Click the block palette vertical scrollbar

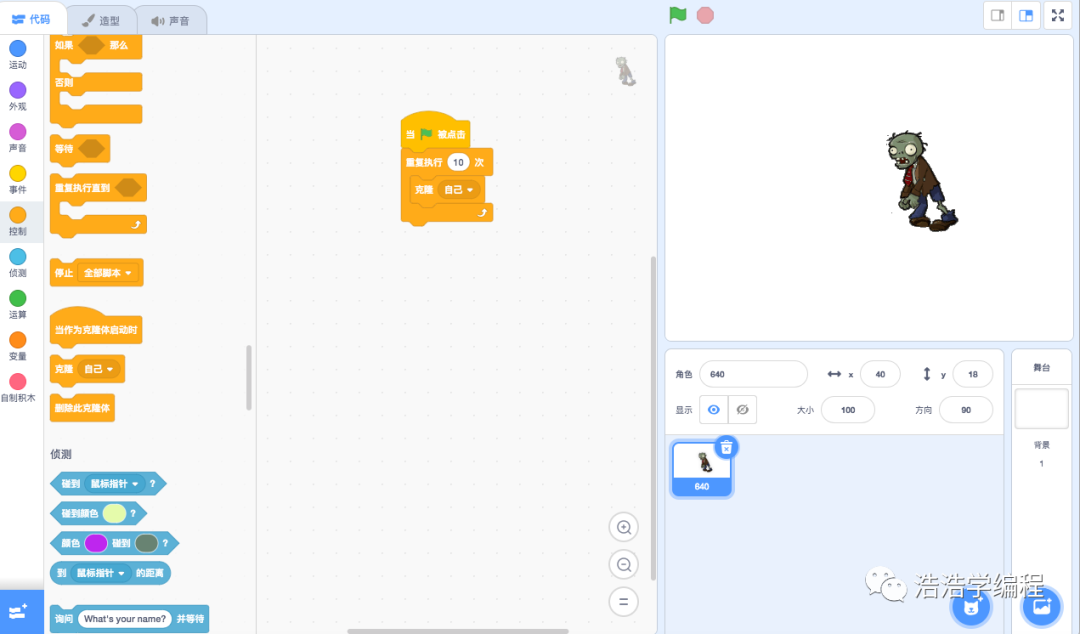[249, 378]
